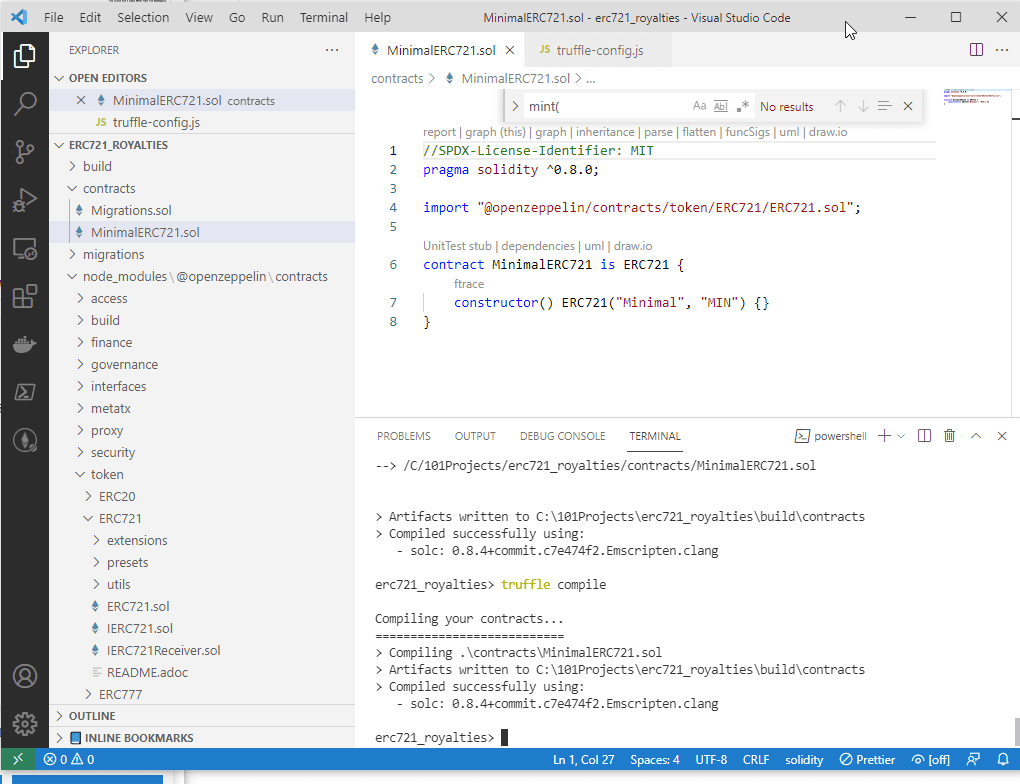Open the Search view in the activity bar

coord(25,103)
